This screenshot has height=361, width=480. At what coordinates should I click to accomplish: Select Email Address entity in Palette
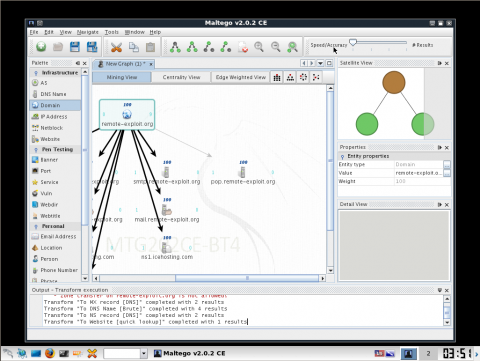pos(55,236)
